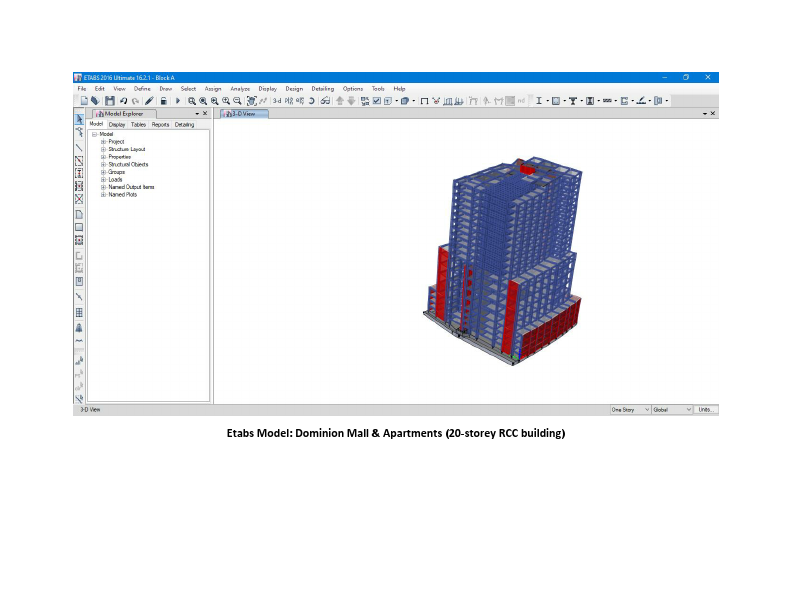
Task: Close the Model Explorer panel
Action: click(205, 114)
